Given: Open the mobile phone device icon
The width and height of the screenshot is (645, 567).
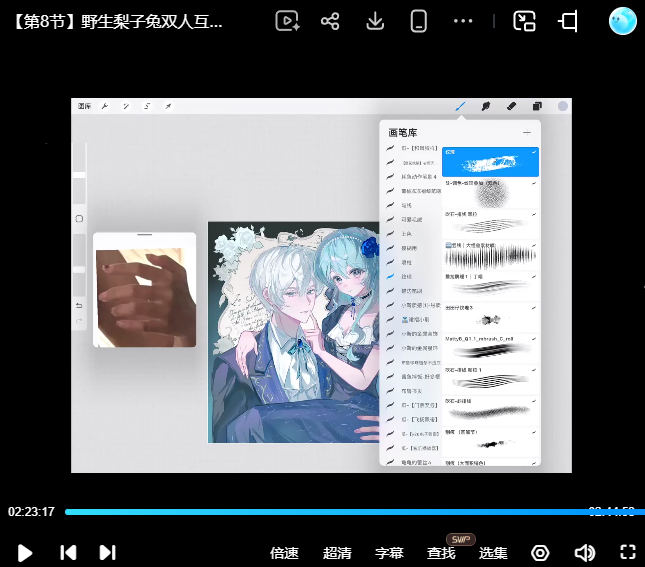Looking at the screenshot, I should (418, 21).
